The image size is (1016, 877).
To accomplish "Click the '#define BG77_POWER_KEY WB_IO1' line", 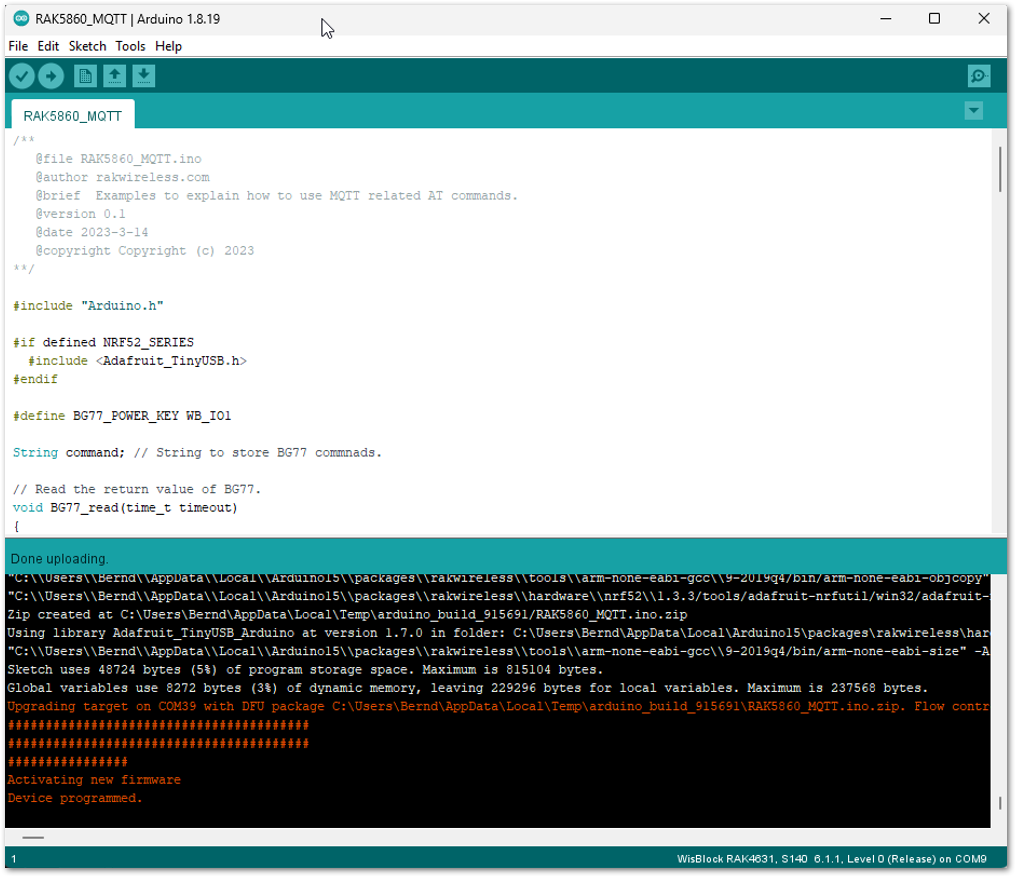I will 122,415.
